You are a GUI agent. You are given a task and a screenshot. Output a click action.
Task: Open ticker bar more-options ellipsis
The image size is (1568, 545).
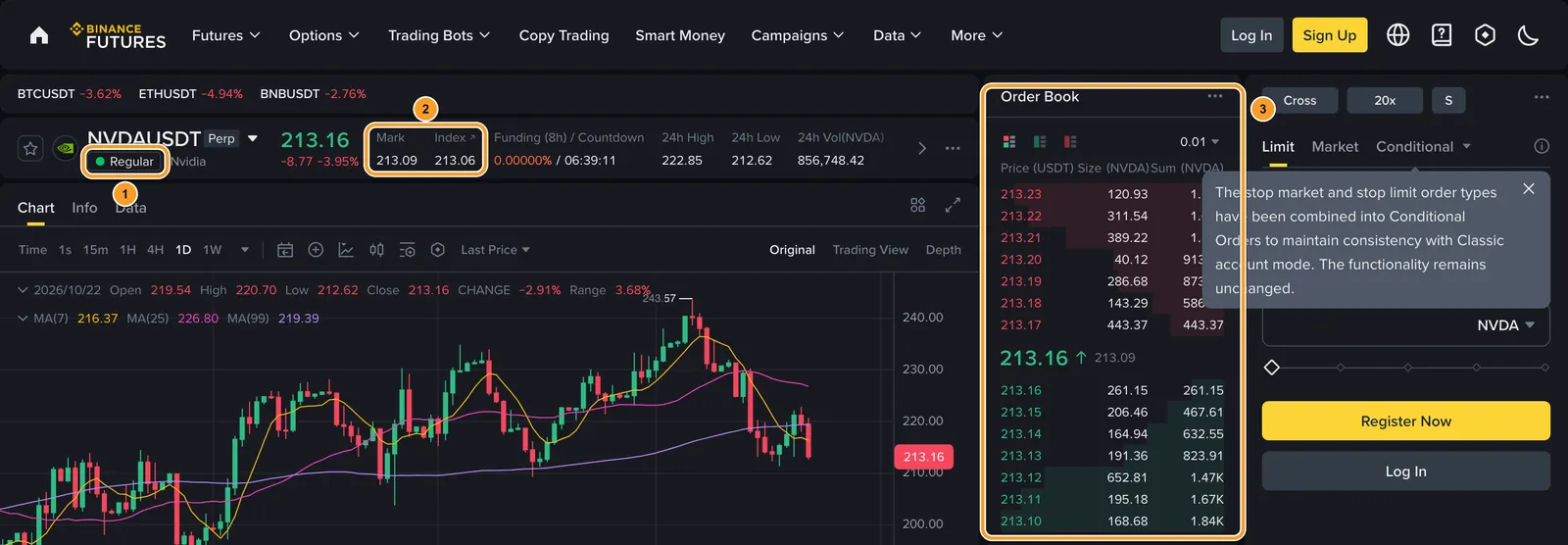(x=953, y=148)
